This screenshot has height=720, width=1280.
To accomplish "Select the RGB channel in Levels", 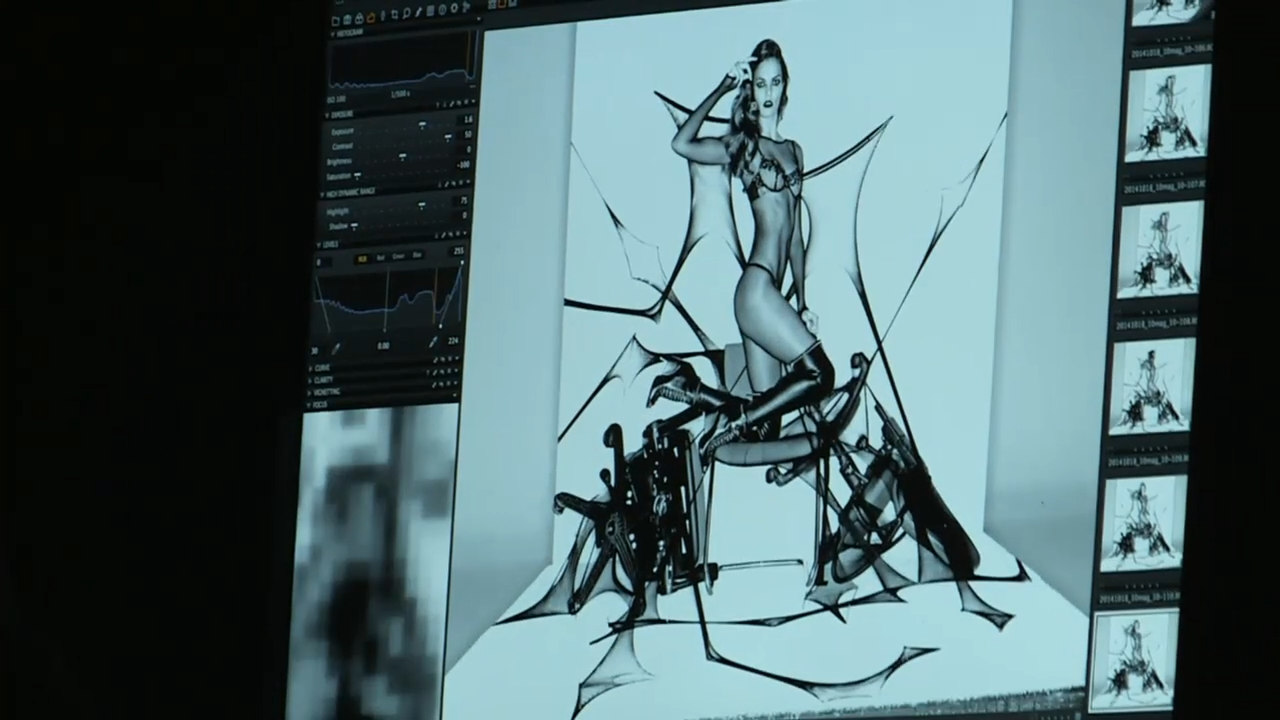I will point(362,258).
